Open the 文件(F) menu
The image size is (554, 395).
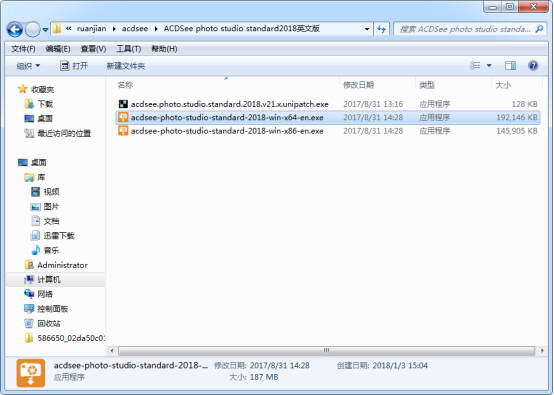tap(23, 49)
